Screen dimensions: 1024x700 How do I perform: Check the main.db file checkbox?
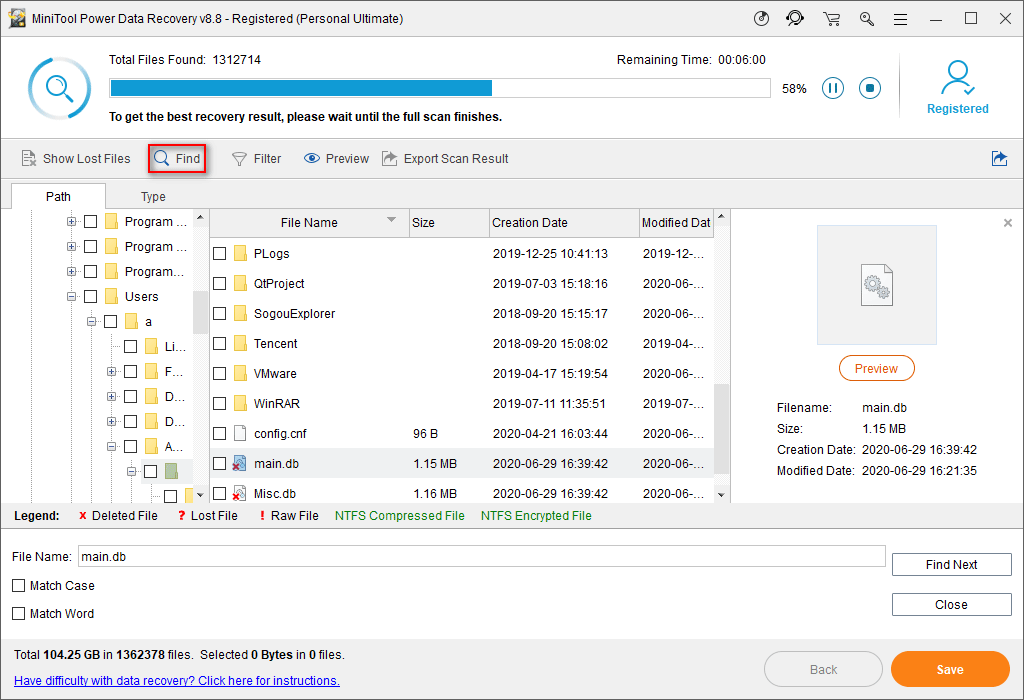point(219,464)
